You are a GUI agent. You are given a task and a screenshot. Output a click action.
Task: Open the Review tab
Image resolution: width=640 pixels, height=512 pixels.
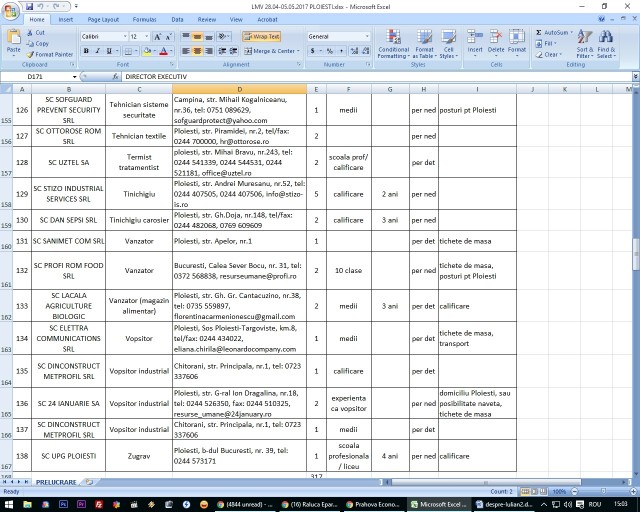point(207,20)
